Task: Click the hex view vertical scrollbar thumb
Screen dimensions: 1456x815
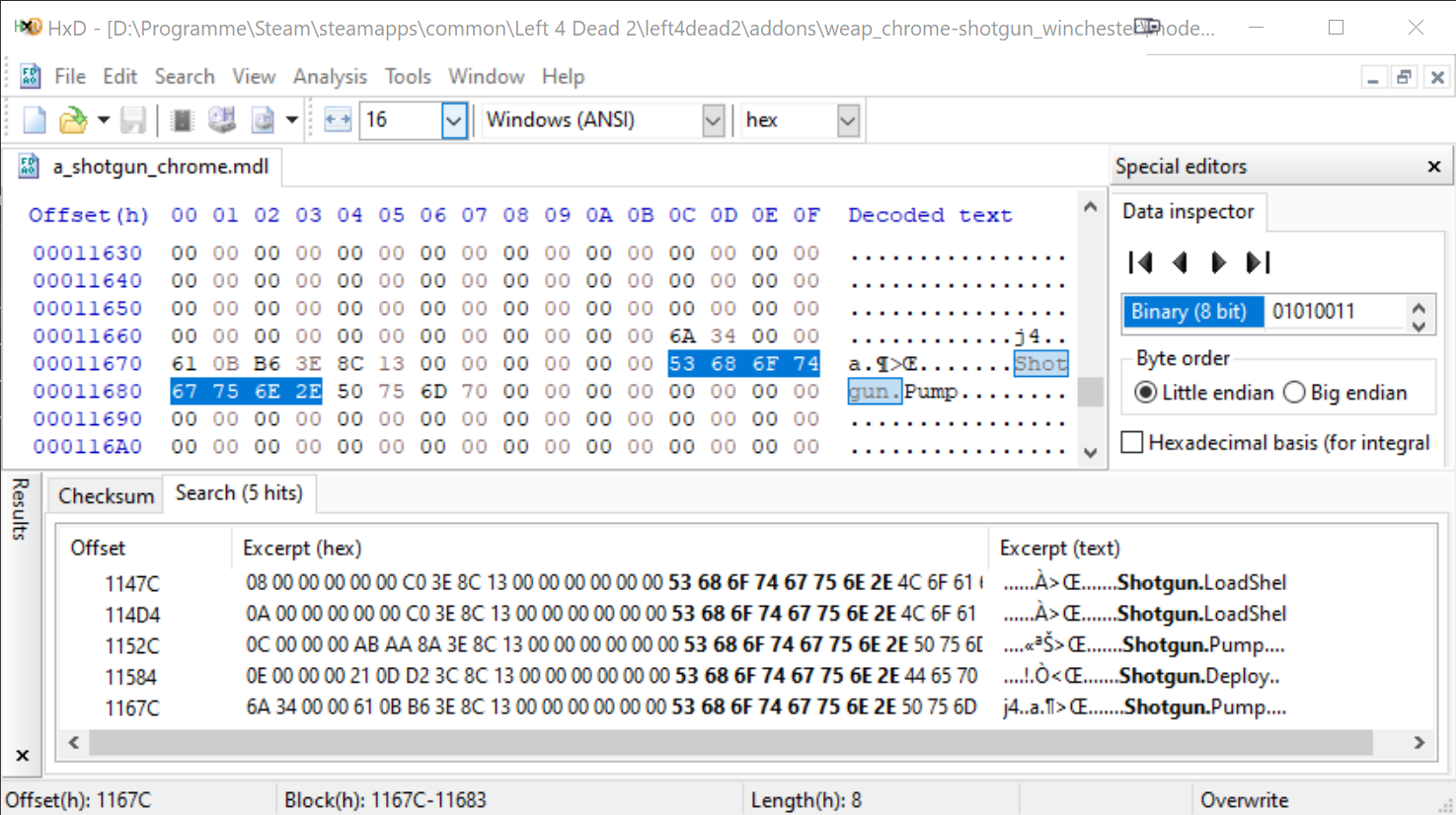Action: click(x=1090, y=392)
